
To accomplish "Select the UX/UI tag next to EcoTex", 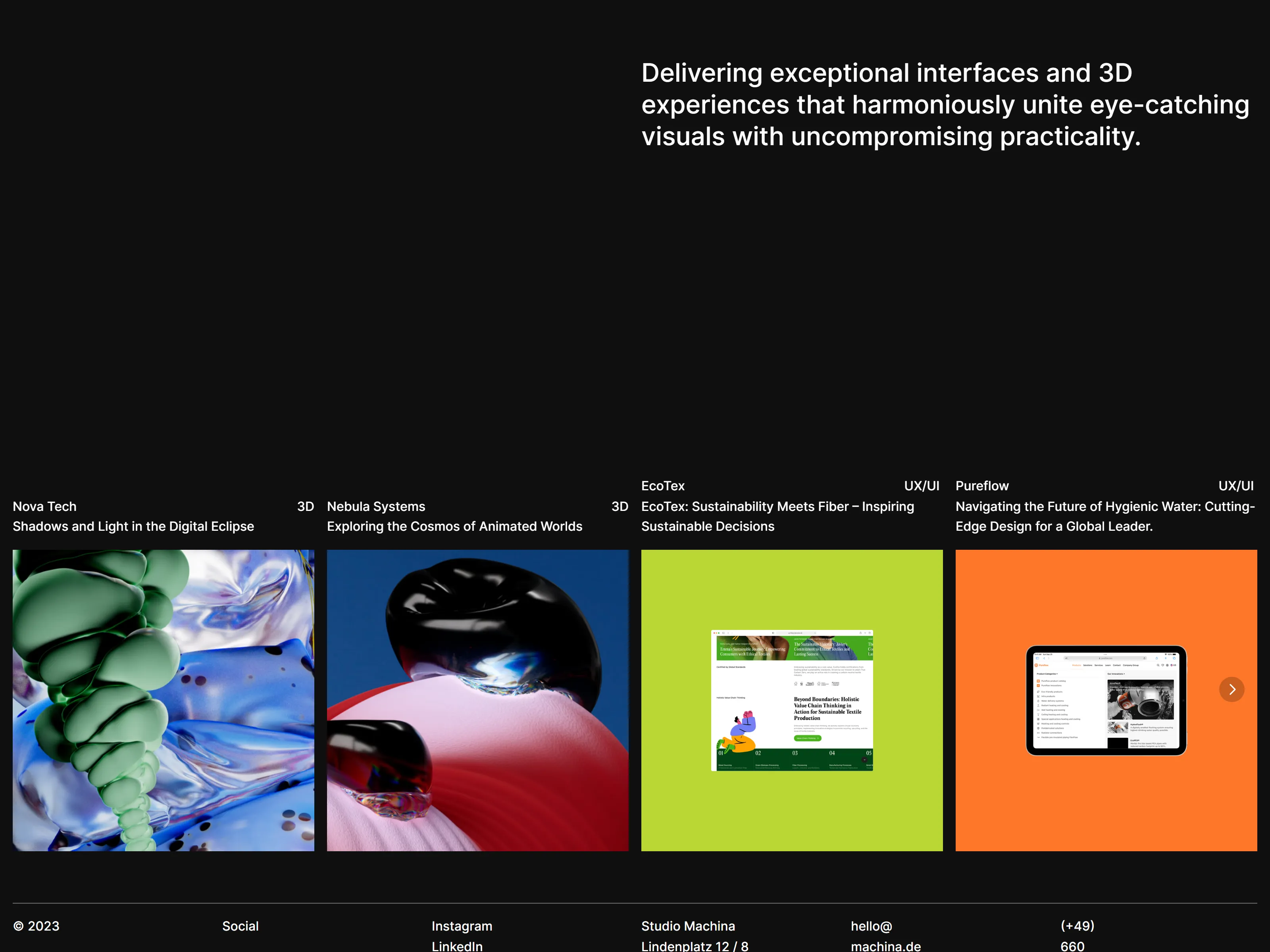I will pyautogui.click(x=922, y=486).
